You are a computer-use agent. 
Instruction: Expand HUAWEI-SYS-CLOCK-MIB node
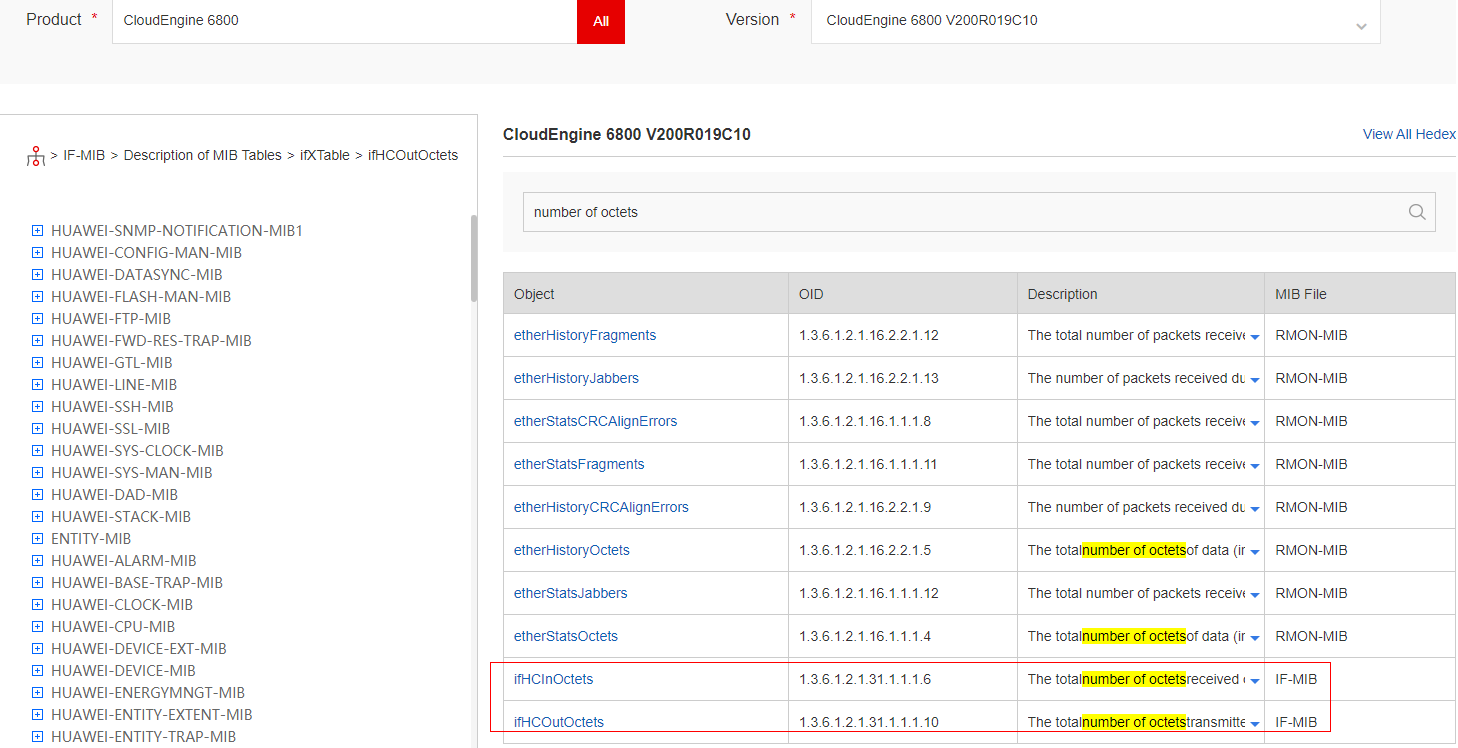pyautogui.click(x=37, y=451)
